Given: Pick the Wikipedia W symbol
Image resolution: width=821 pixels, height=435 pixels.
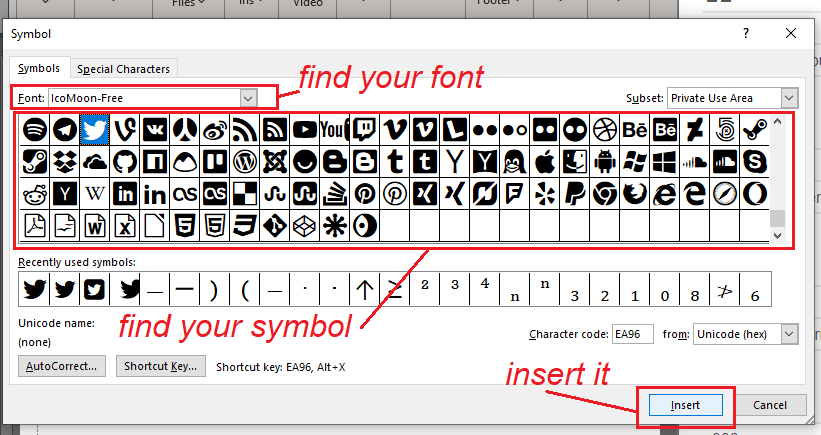Looking at the screenshot, I should click(95, 194).
